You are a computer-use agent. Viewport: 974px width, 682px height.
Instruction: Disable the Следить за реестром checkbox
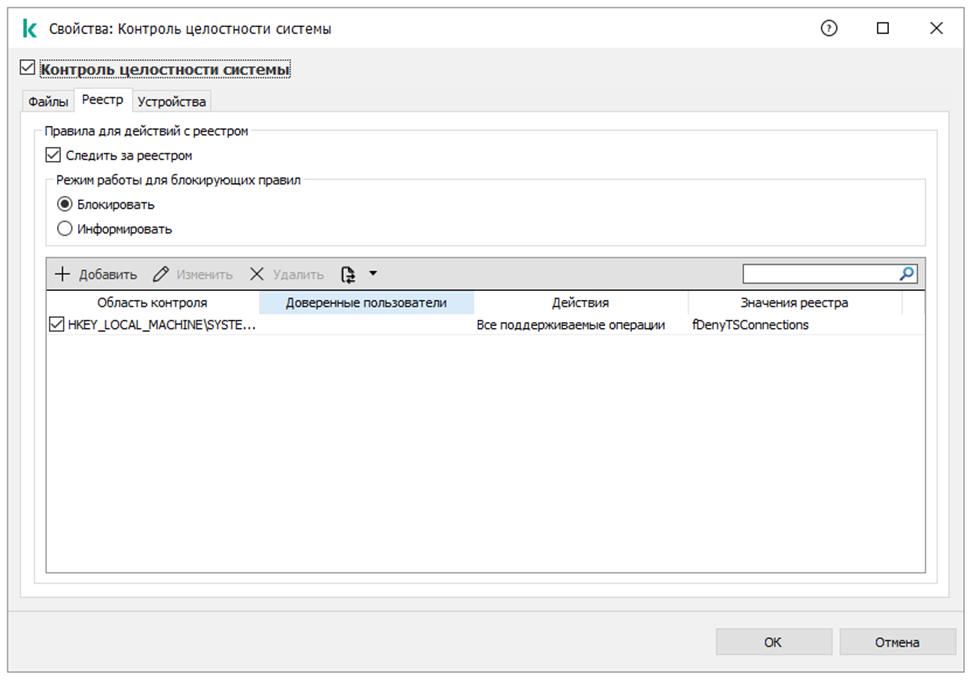coord(54,155)
